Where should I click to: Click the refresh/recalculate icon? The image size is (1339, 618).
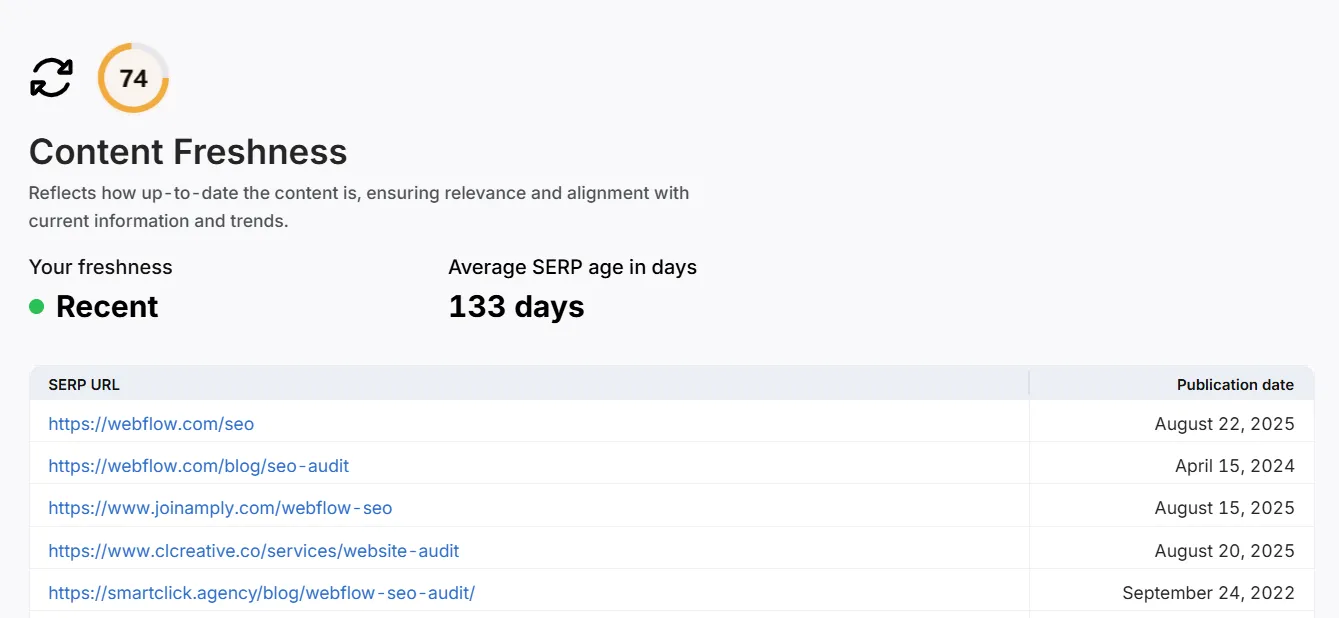pos(49,77)
